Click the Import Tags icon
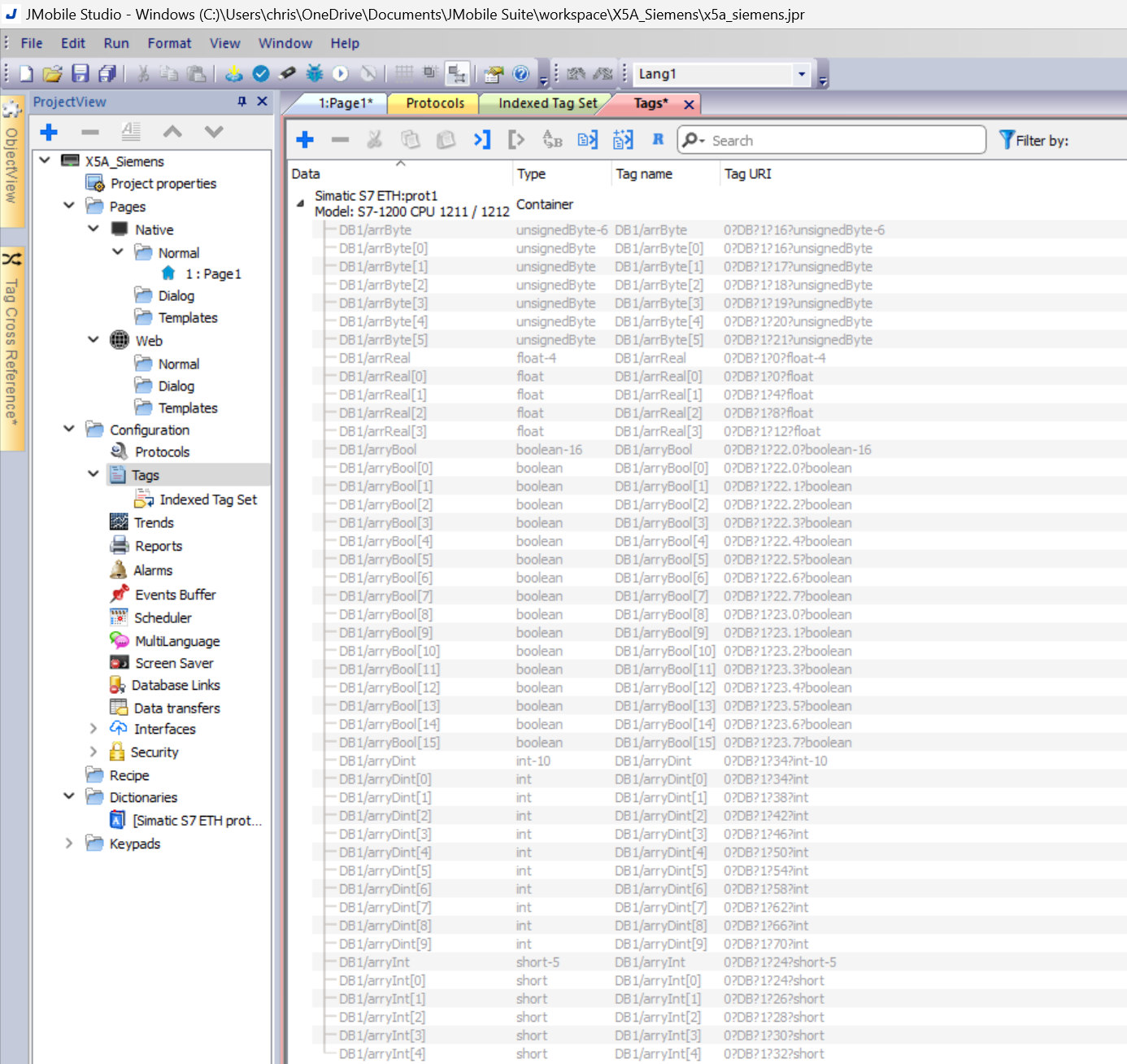Screen dimensions: 1127x1064 coord(482,140)
